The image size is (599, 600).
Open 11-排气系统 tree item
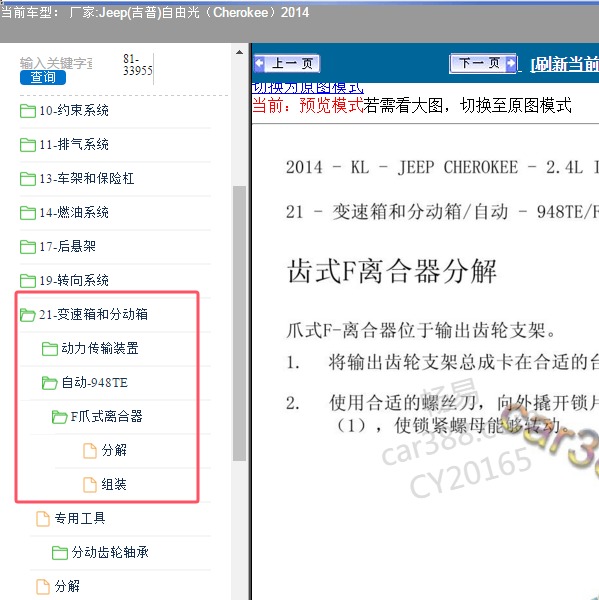tap(74, 145)
